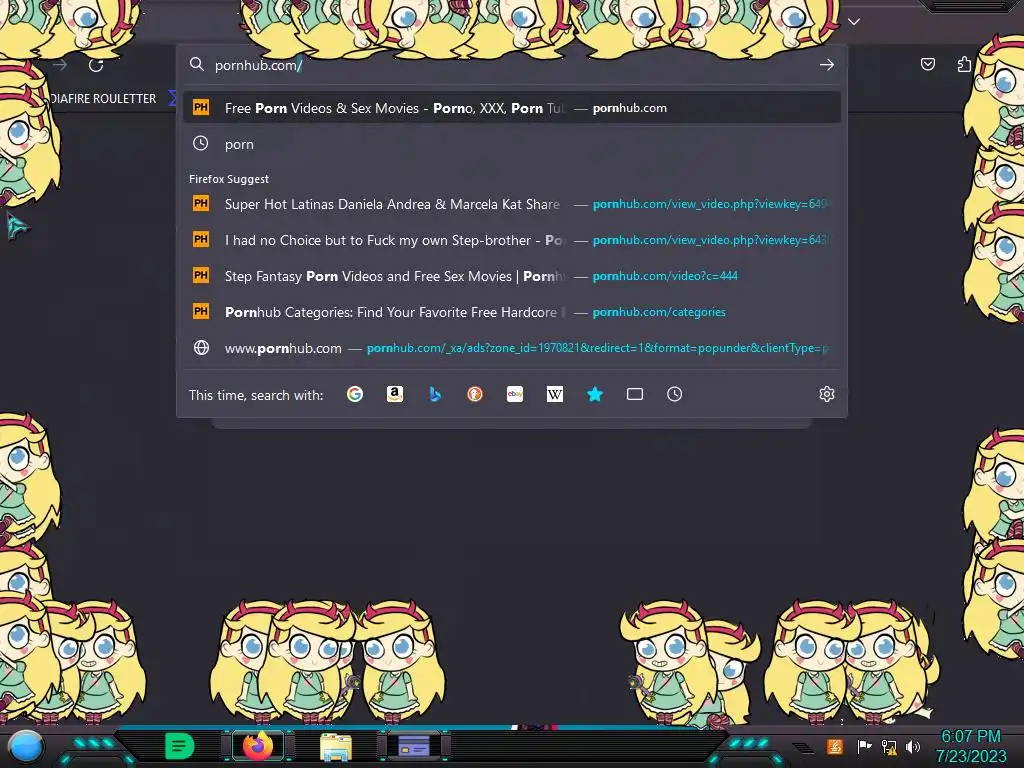This screenshot has width=1024, height=768.
Task: Search bookmarks using the star icon
Action: (595, 394)
